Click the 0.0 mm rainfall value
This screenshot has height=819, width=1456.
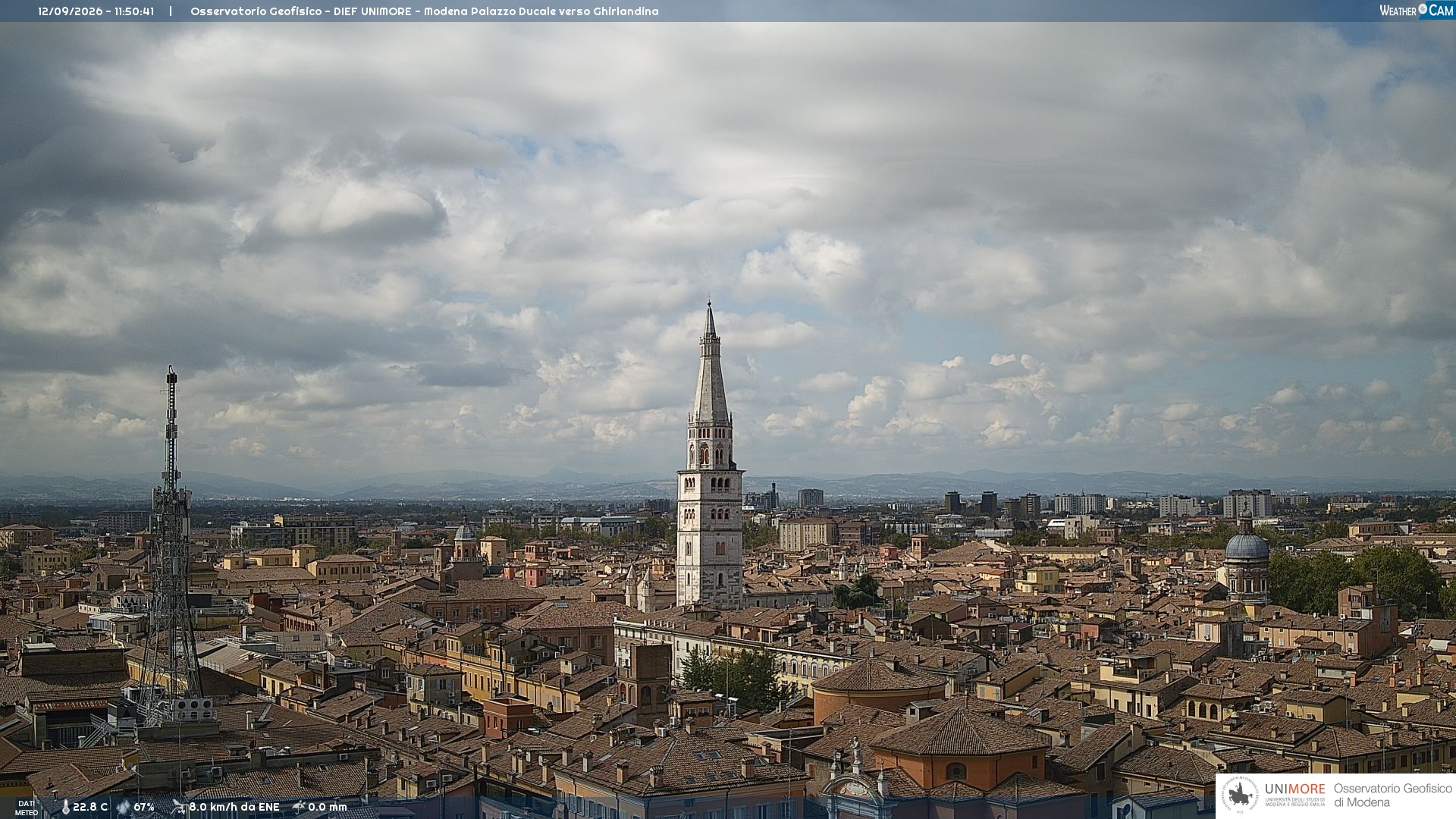328,808
